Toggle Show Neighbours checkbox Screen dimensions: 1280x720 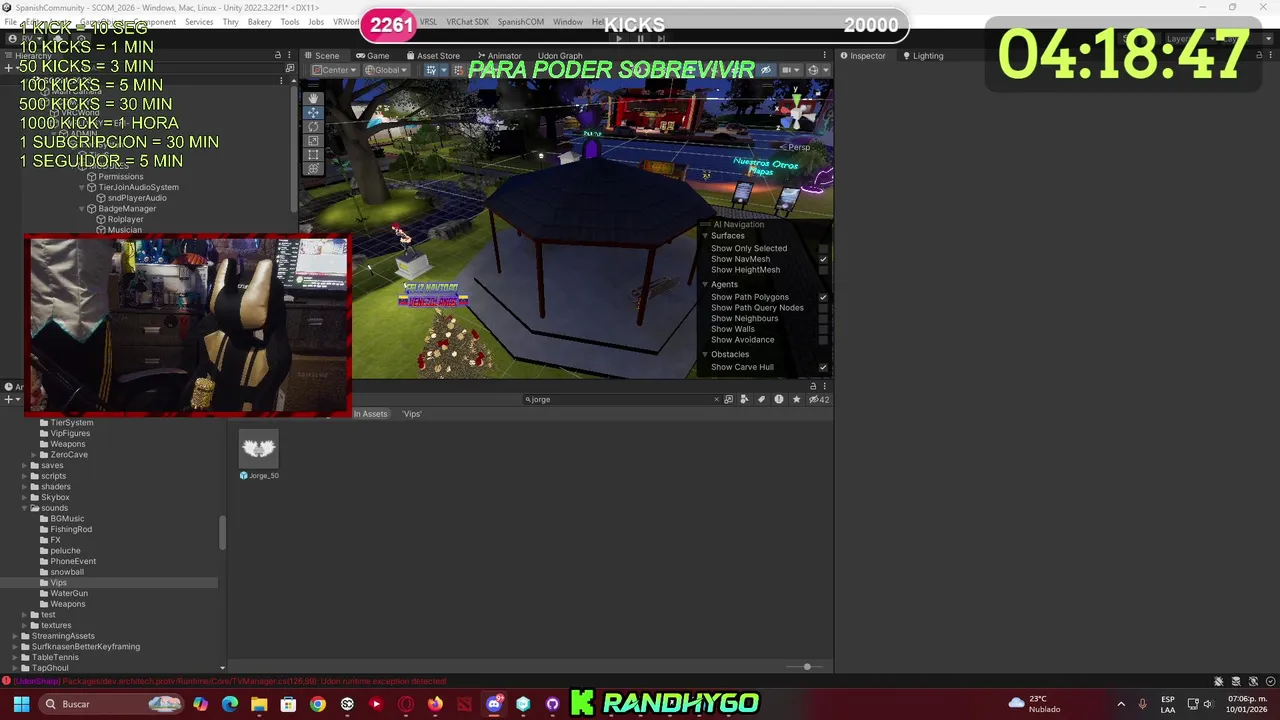click(x=823, y=318)
